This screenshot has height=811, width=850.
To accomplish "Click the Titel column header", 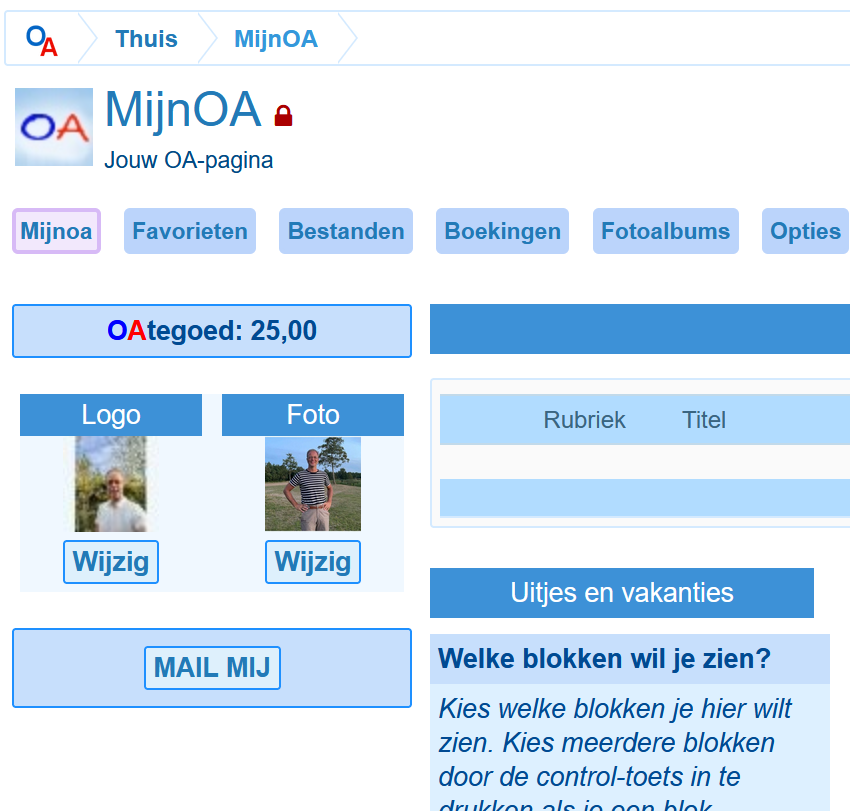I will coord(704,420).
